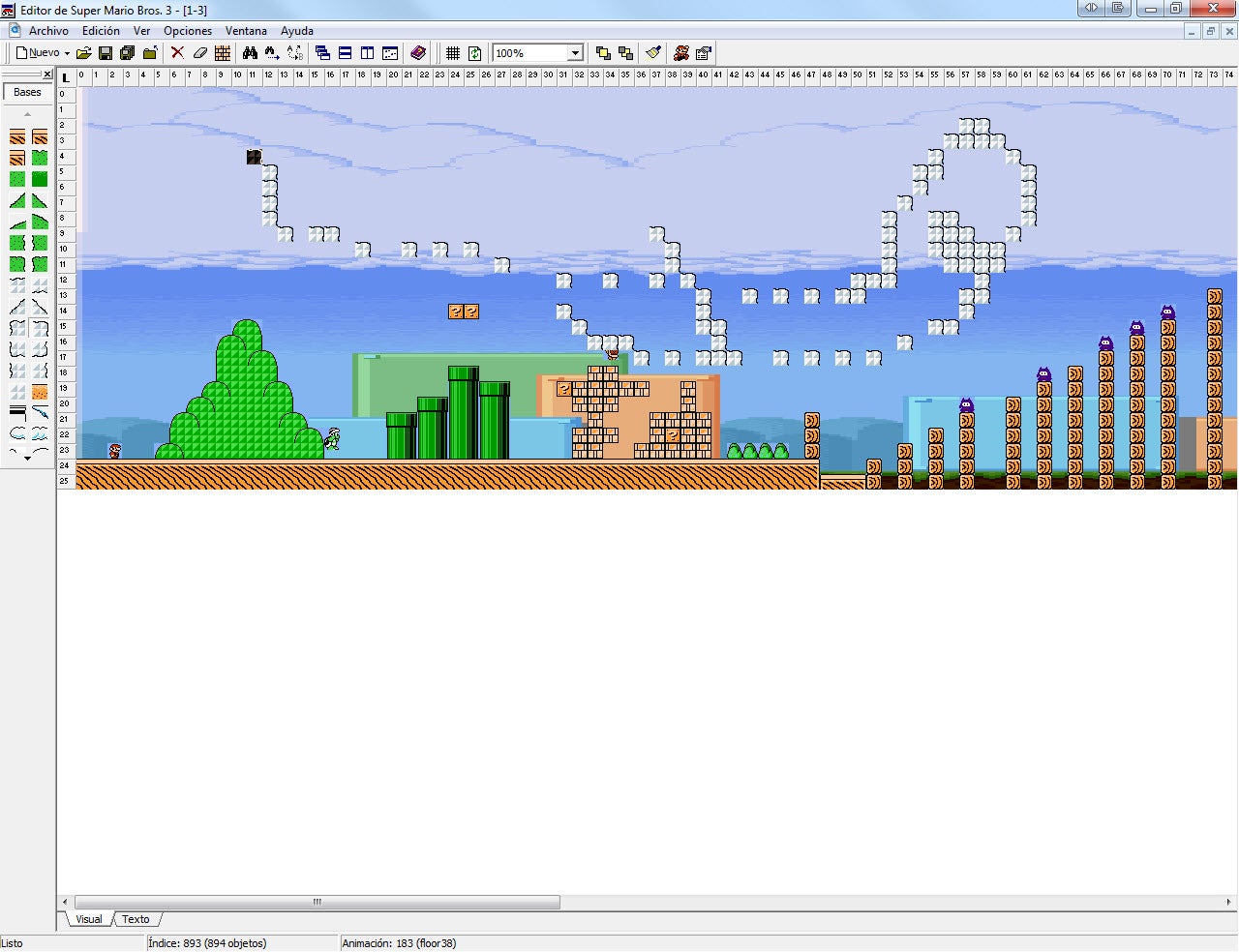Open search with the binoculars icon
The width and height of the screenshot is (1239, 952).
250,53
